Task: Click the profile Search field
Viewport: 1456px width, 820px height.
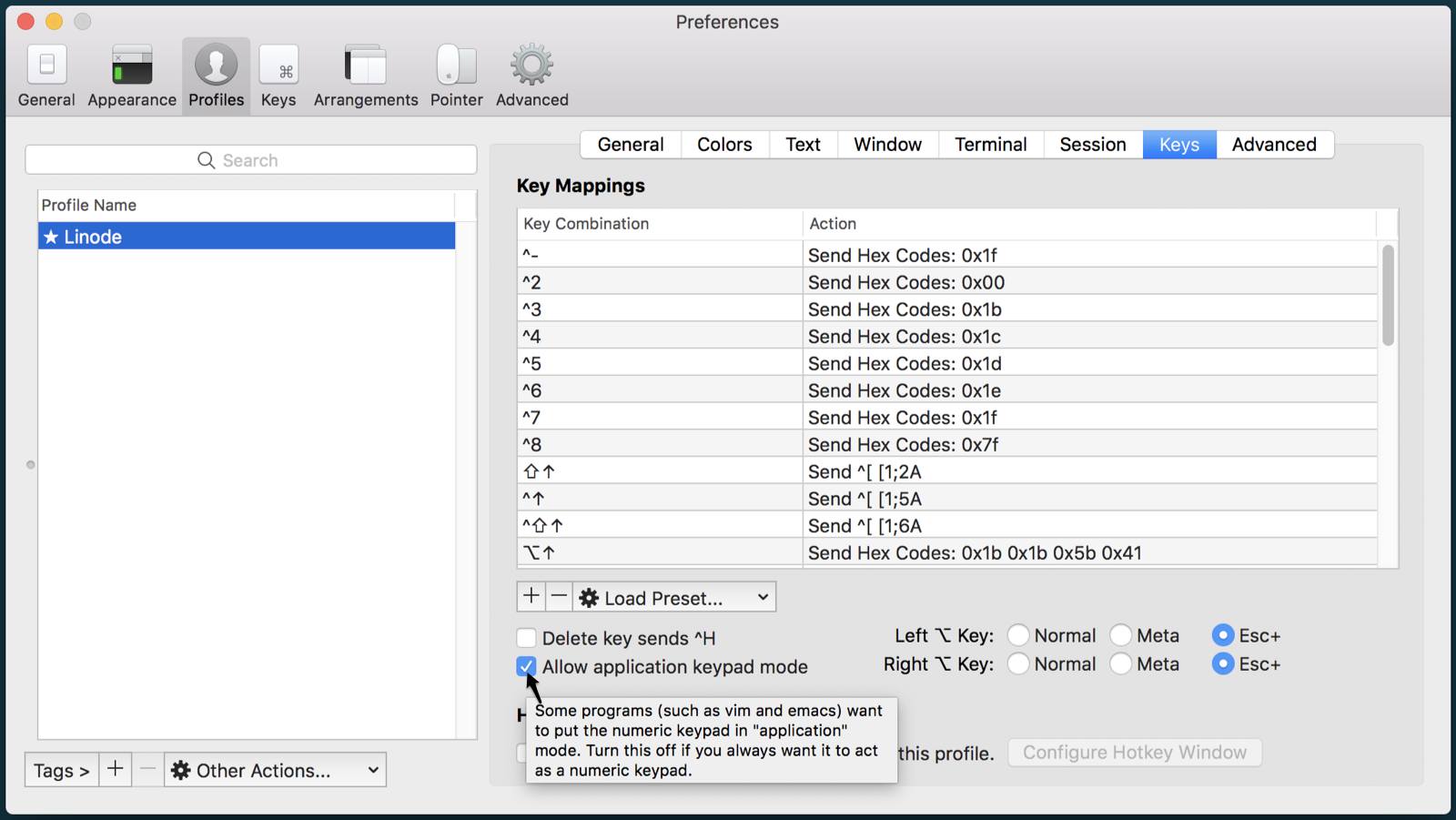Action: point(251,160)
